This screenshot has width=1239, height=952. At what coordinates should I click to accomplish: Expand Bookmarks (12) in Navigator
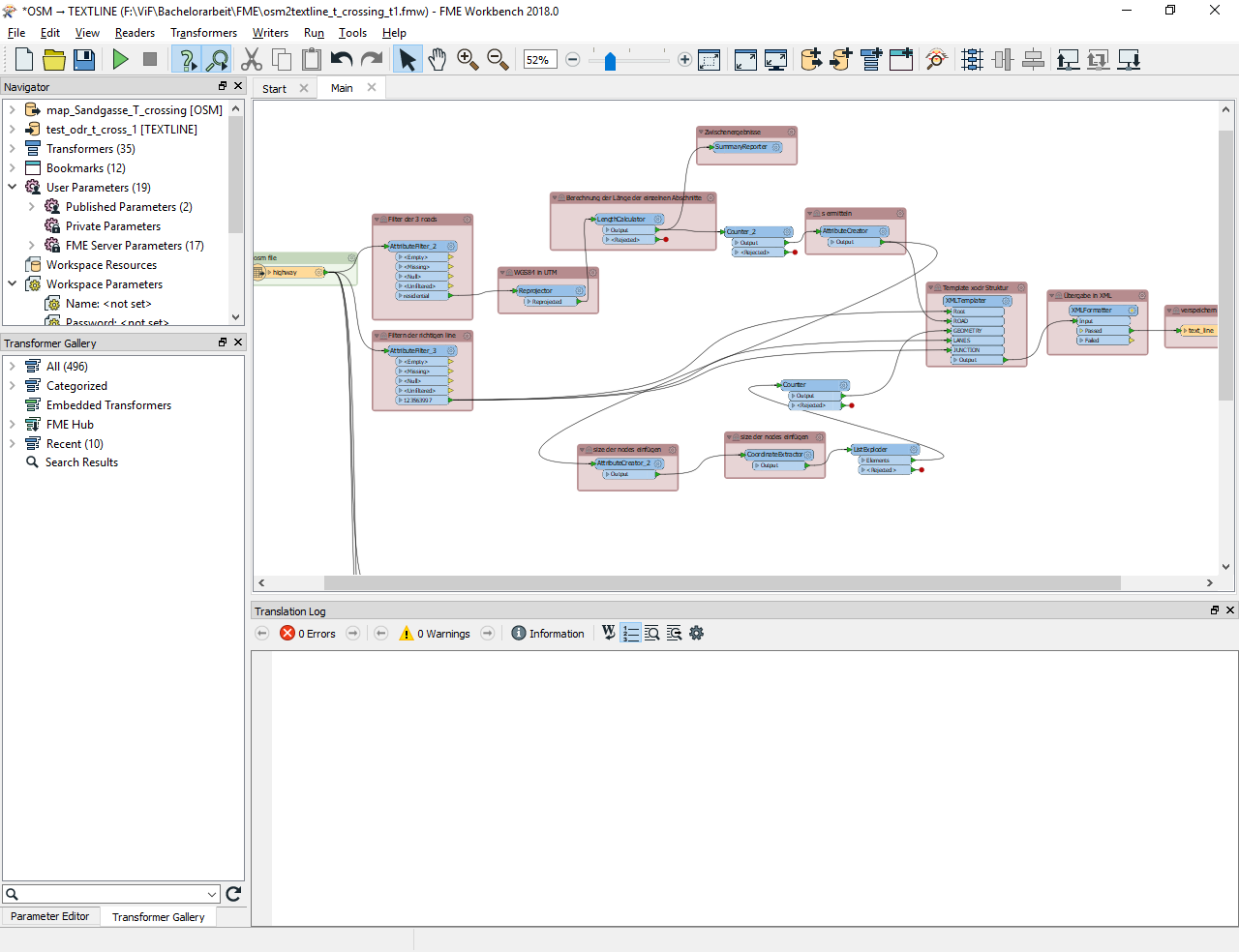12,168
